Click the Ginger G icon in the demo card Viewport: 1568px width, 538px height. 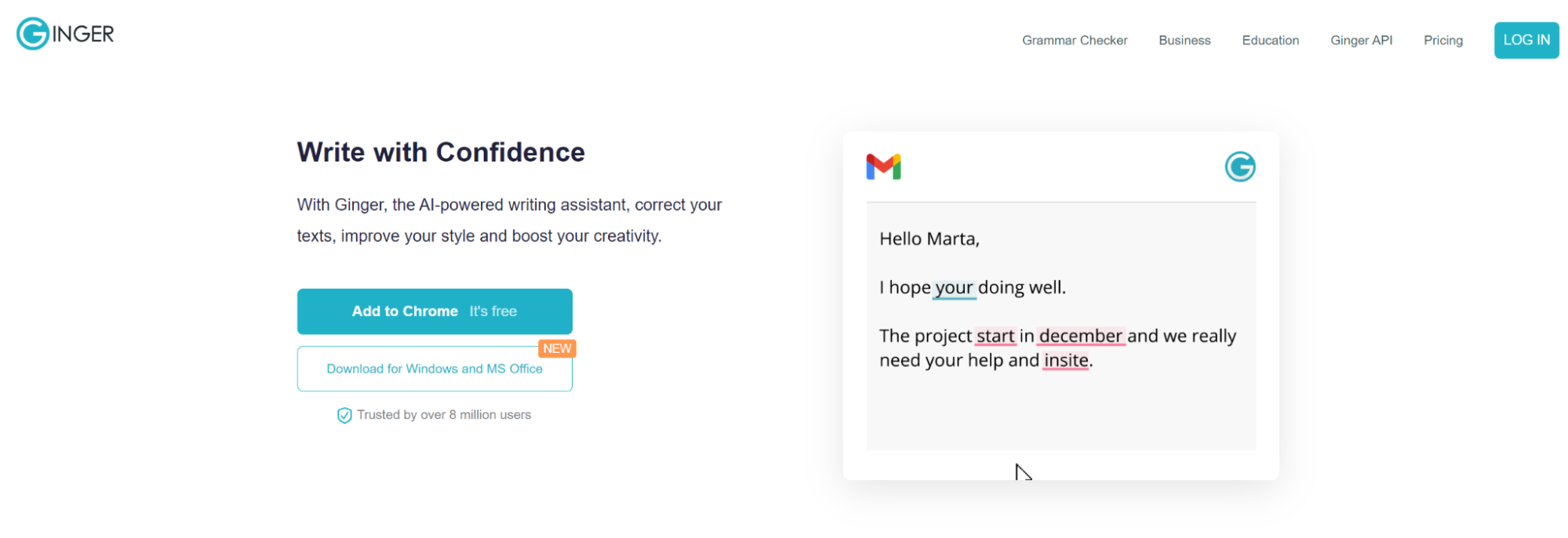pyautogui.click(x=1240, y=167)
